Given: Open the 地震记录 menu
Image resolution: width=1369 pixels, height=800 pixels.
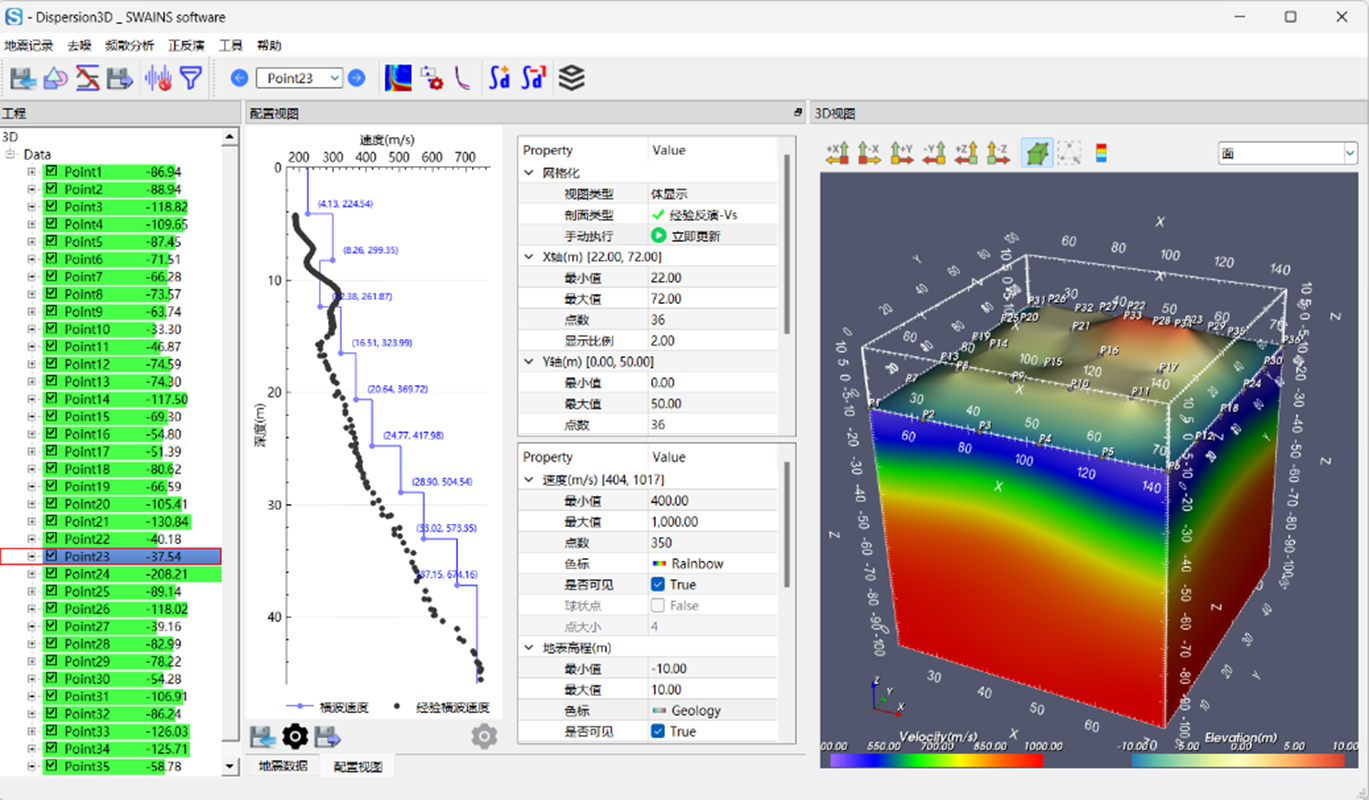Looking at the screenshot, I should pyautogui.click(x=29, y=46).
